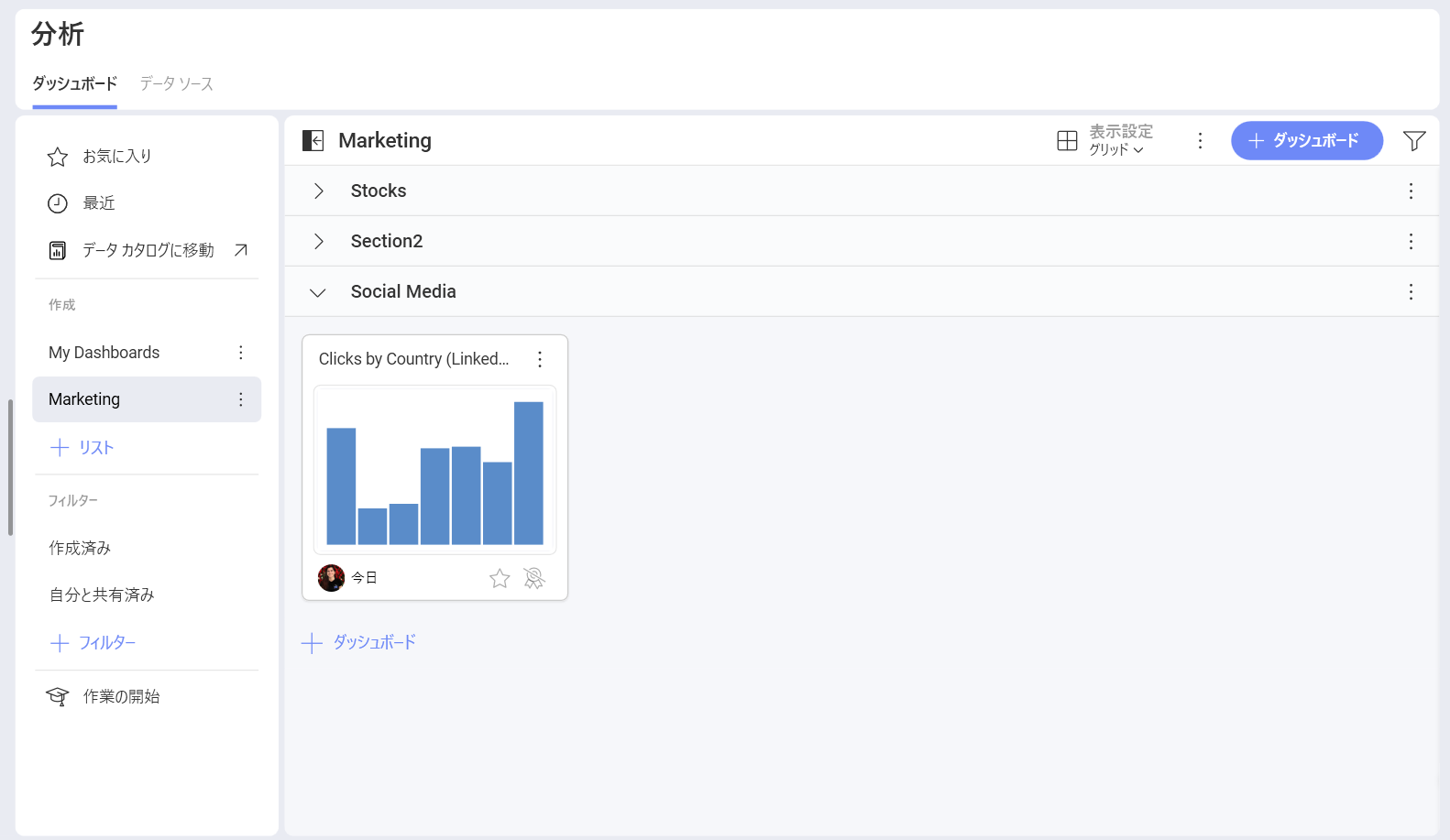The height and width of the screenshot is (840, 1450).
Task: Open Marketing header more options menu
Action: tap(1200, 140)
